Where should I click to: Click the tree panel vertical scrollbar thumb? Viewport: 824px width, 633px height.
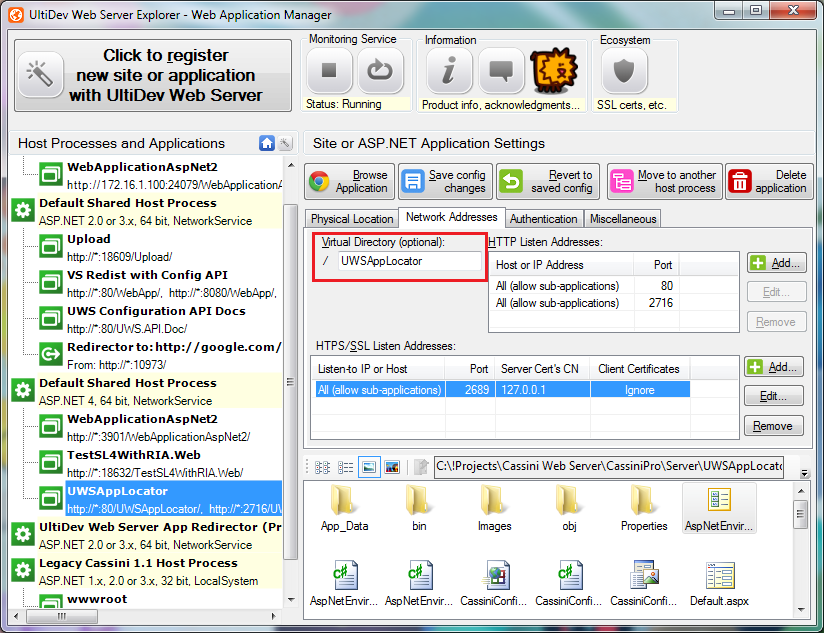(x=290, y=381)
